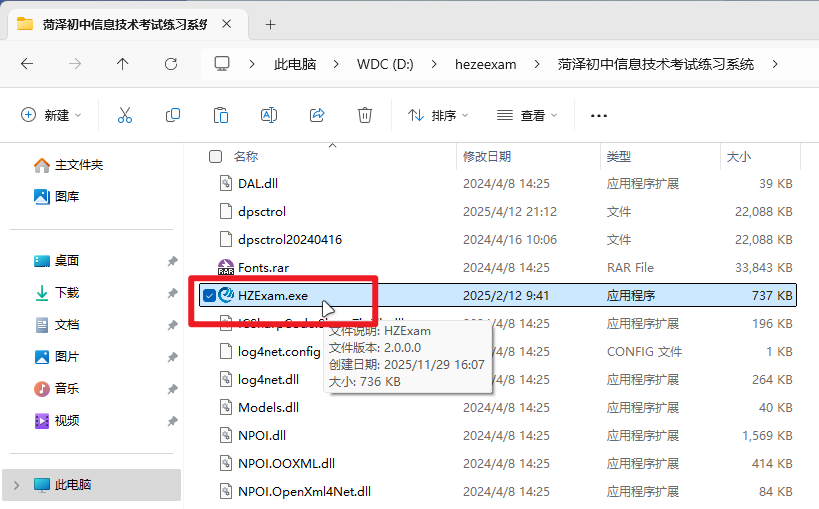
Task: Select file NPOI.OpenXml4Net.dll
Action: point(304,491)
